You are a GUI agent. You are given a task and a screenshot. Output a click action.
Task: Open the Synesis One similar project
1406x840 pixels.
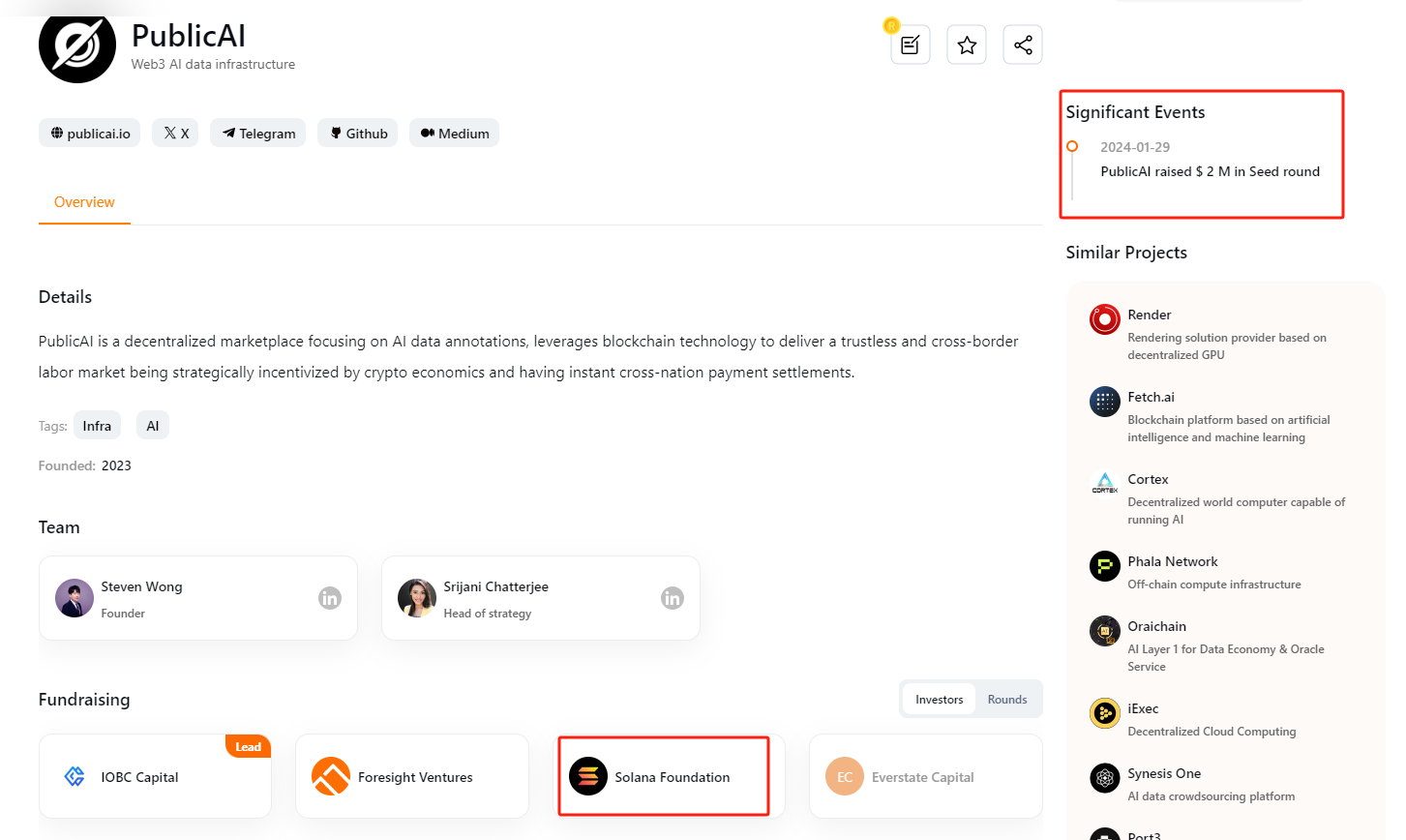pos(1165,773)
